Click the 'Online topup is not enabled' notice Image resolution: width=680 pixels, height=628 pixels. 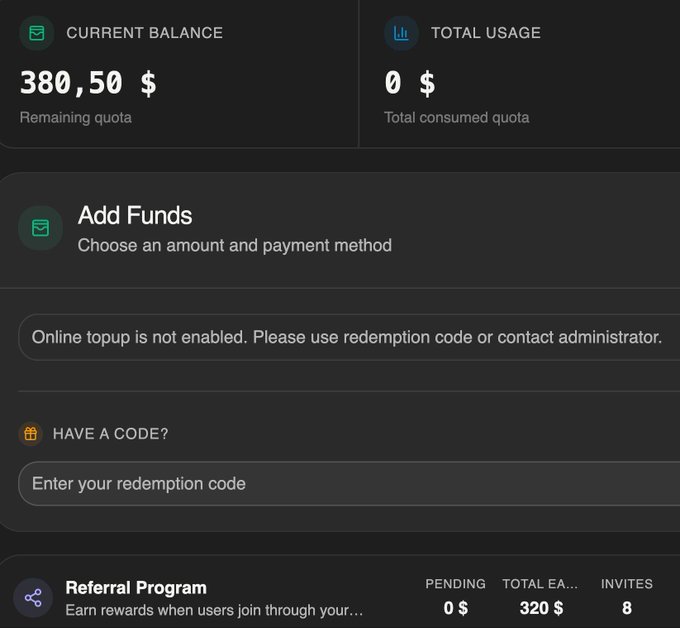coord(349,337)
